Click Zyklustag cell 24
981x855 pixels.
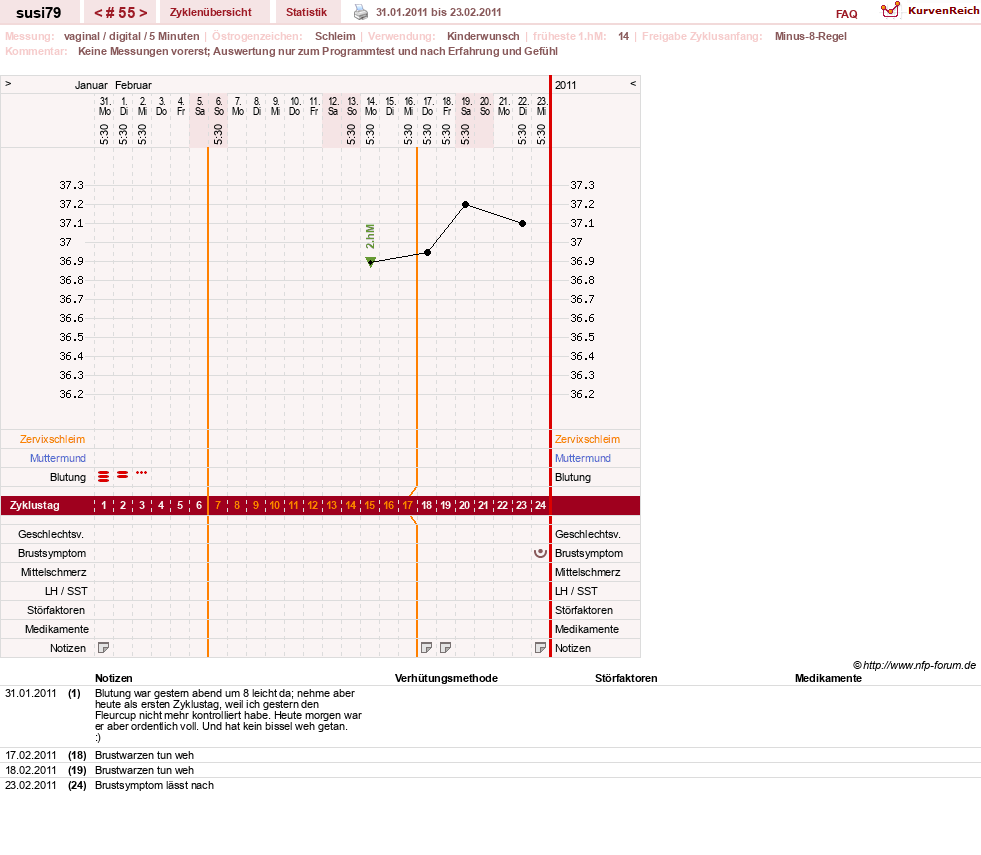point(541,505)
